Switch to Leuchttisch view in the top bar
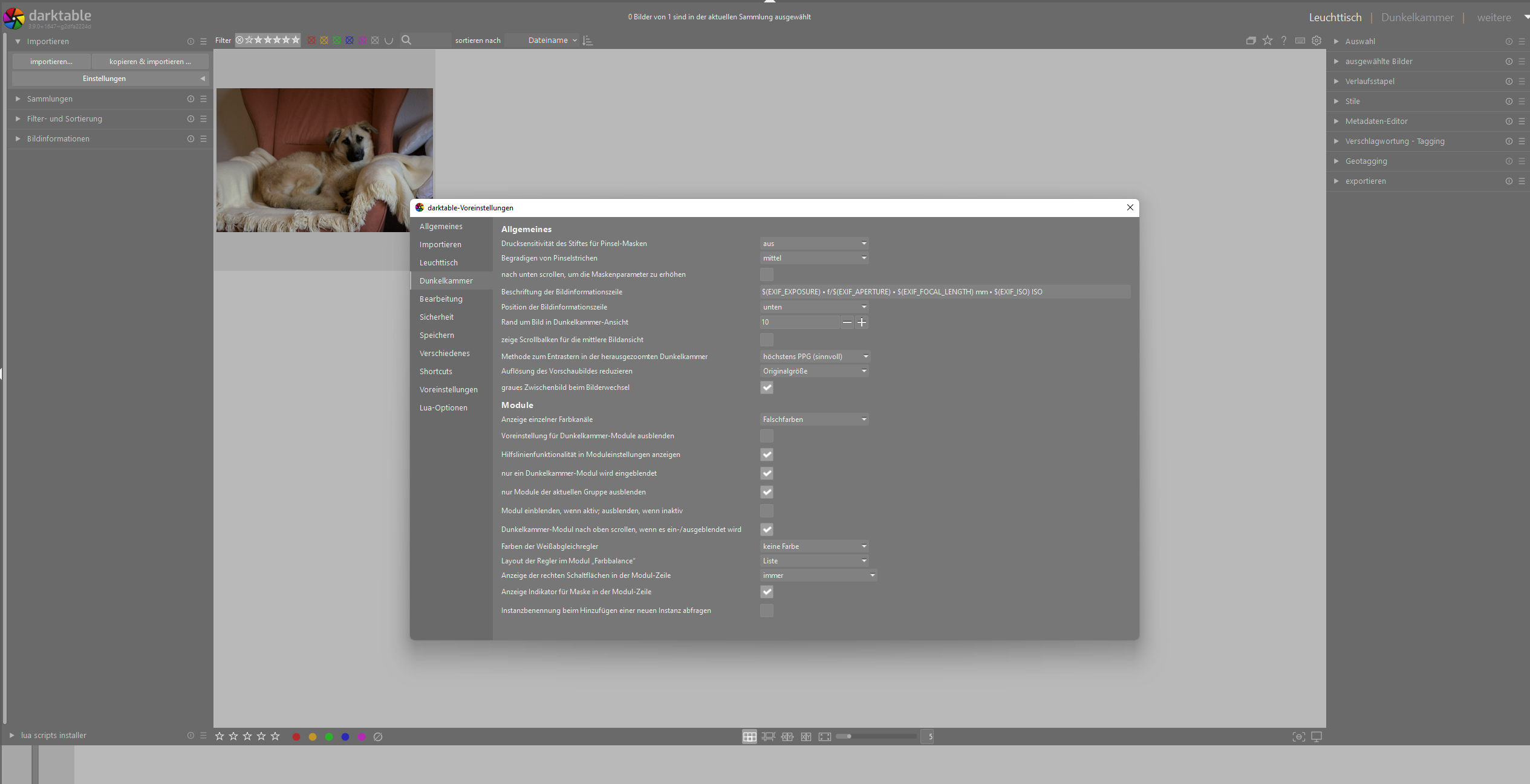 (1335, 17)
